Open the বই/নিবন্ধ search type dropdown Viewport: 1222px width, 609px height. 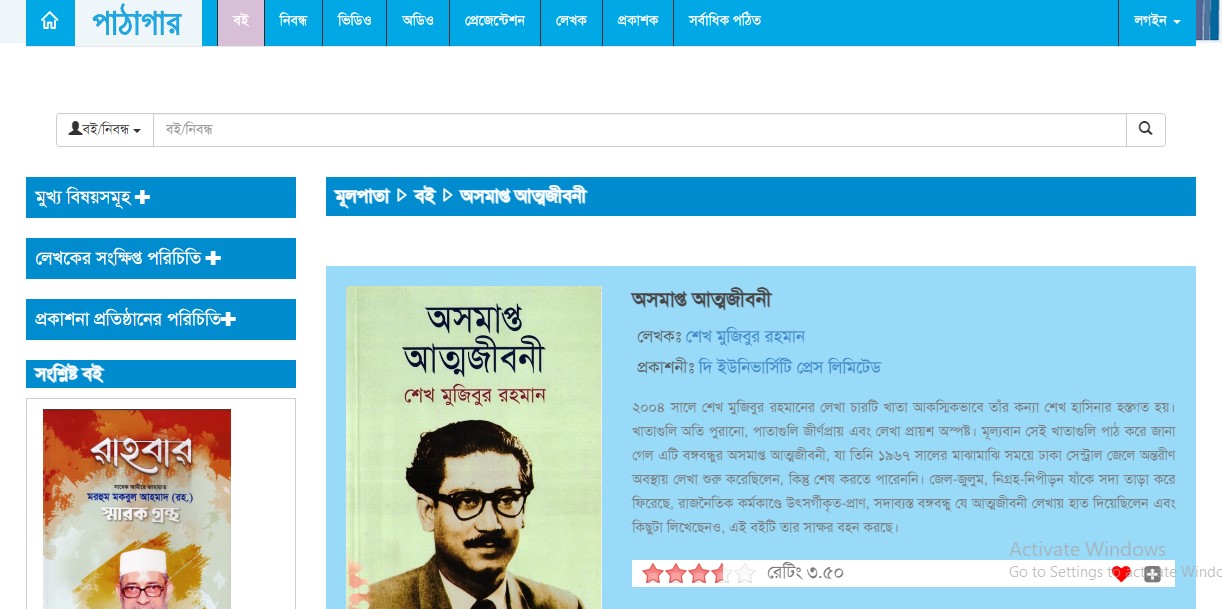(104, 130)
